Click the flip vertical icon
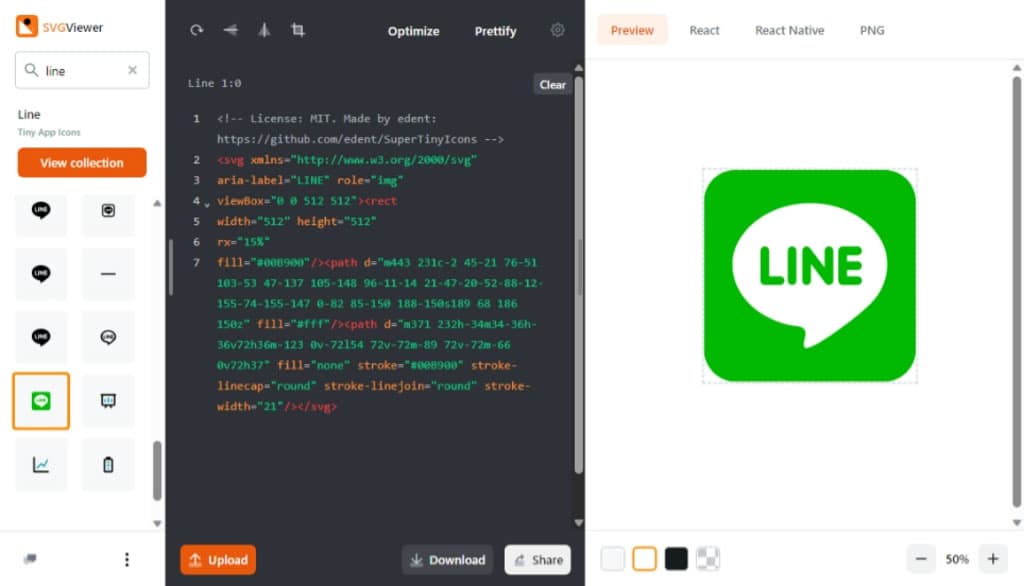Image resolution: width=1024 pixels, height=586 pixels. (264, 30)
